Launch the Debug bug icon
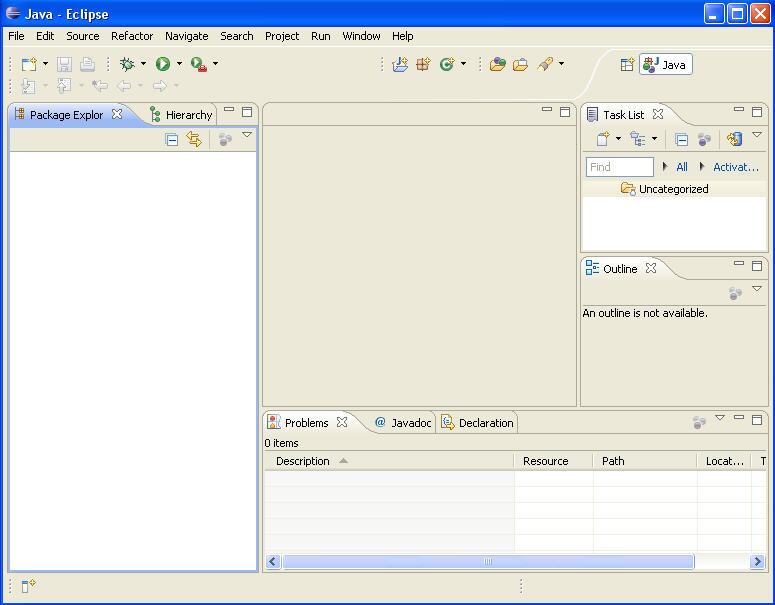The height and width of the screenshot is (605, 775). pos(127,64)
